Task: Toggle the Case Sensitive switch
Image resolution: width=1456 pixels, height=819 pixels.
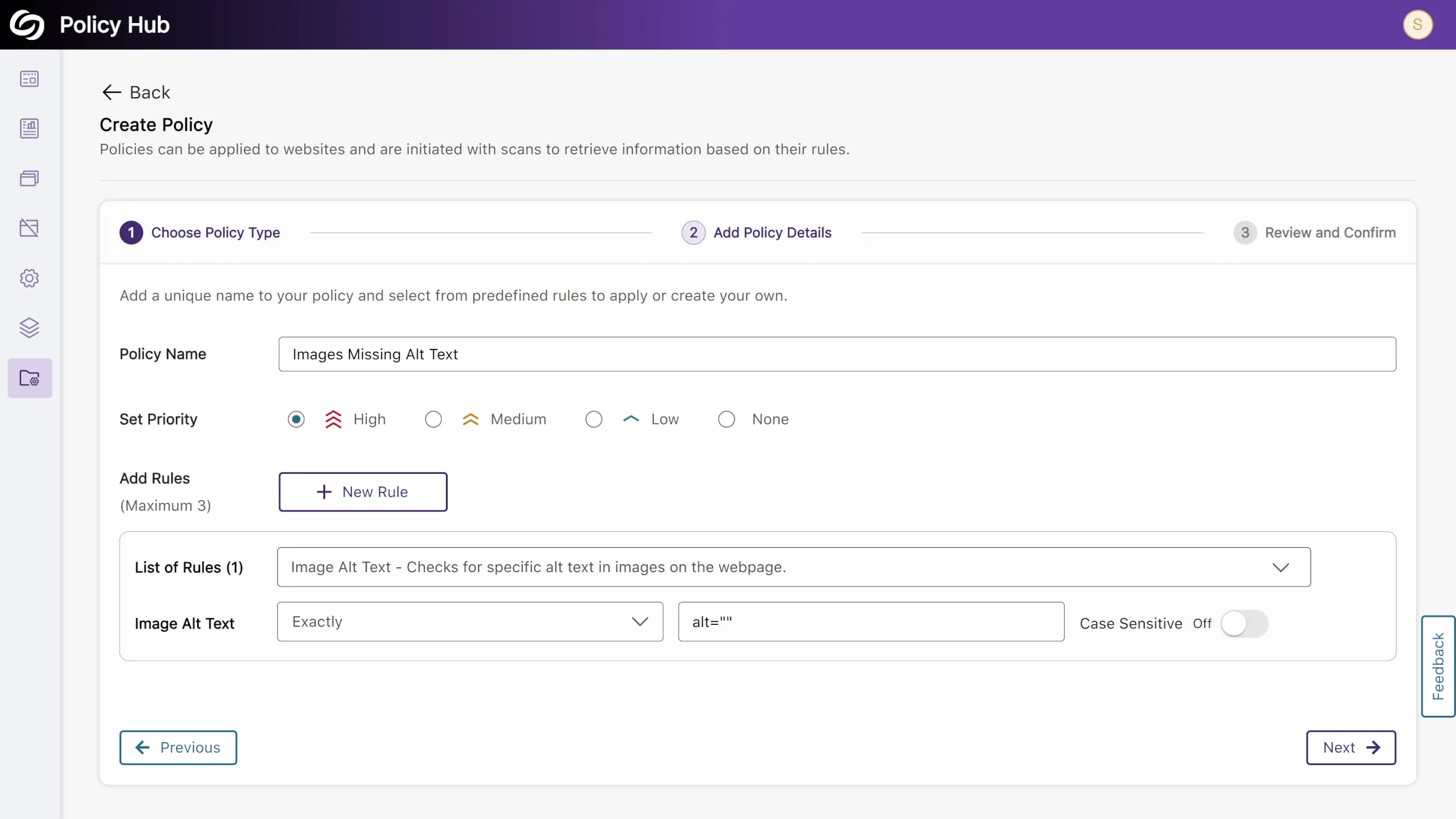Action: tap(1244, 624)
